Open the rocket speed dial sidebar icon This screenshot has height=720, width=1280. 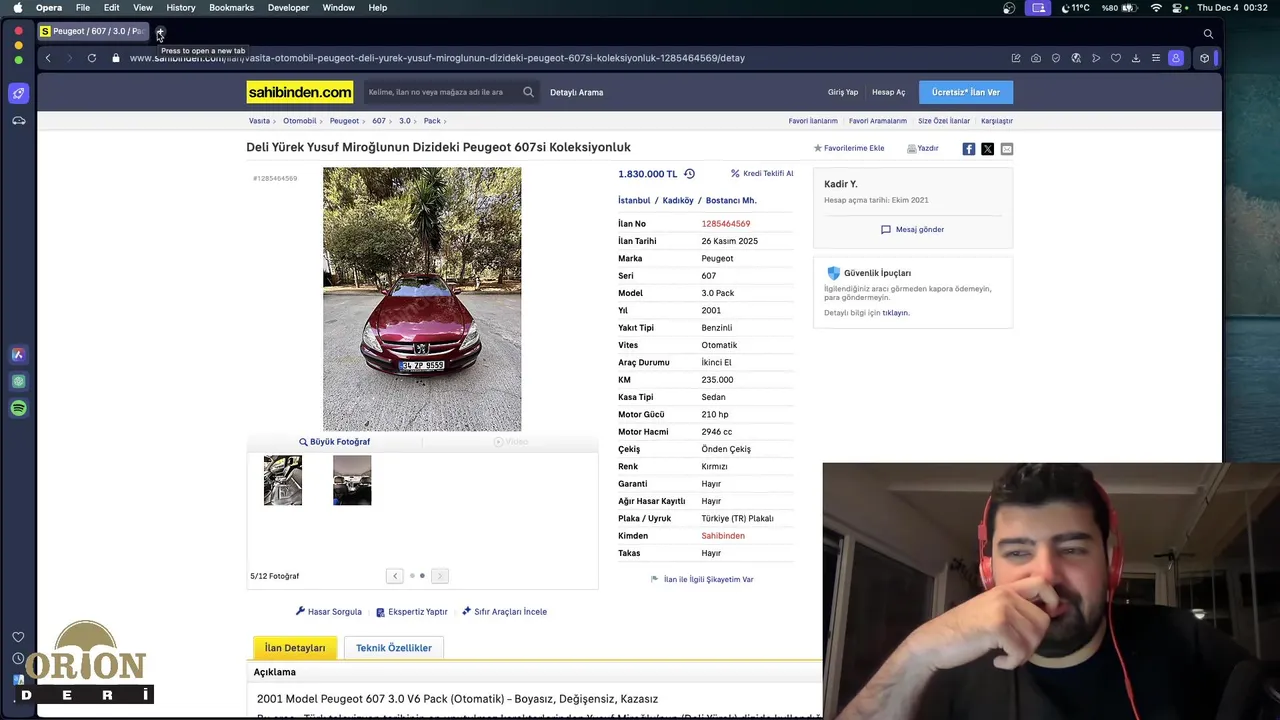(18, 93)
